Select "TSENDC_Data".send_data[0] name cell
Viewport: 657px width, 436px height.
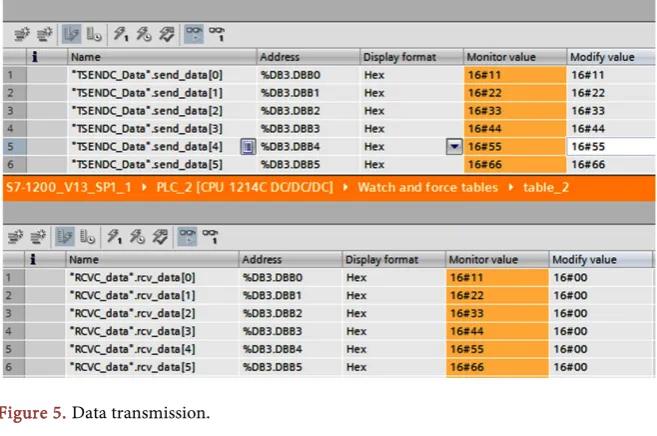[162, 75]
